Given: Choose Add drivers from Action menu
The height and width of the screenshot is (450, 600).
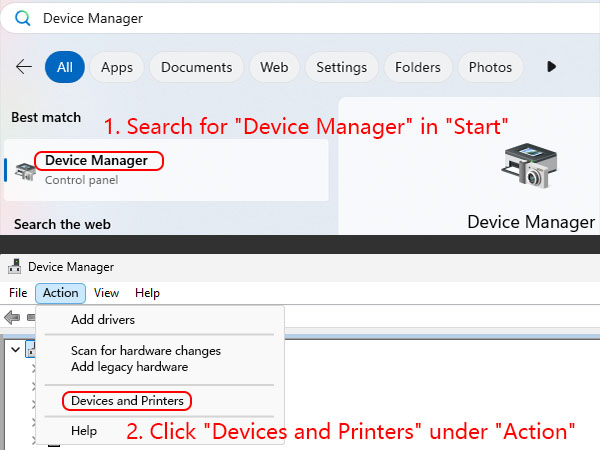Looking at the screenshot, I should (102, 320).
